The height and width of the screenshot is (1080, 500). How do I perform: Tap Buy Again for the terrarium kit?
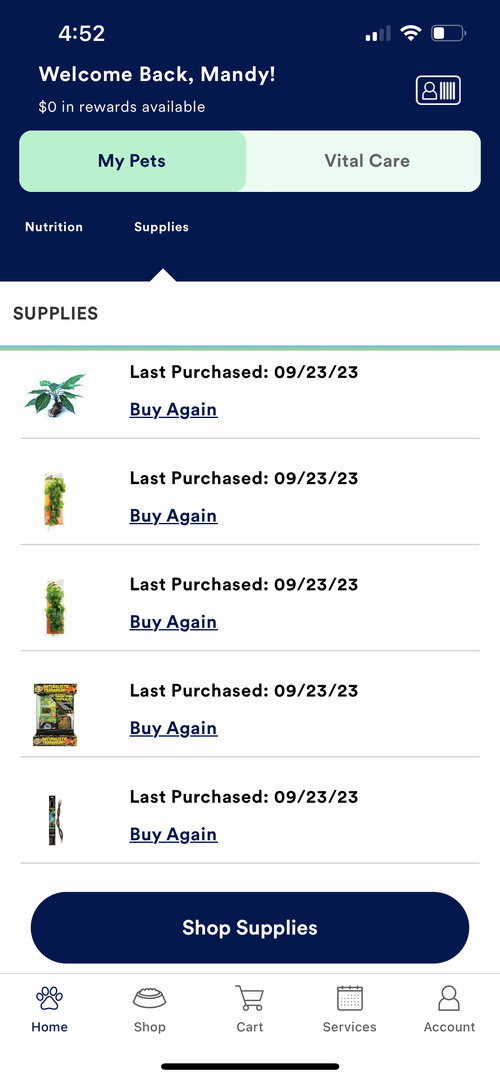click(174, 728)
